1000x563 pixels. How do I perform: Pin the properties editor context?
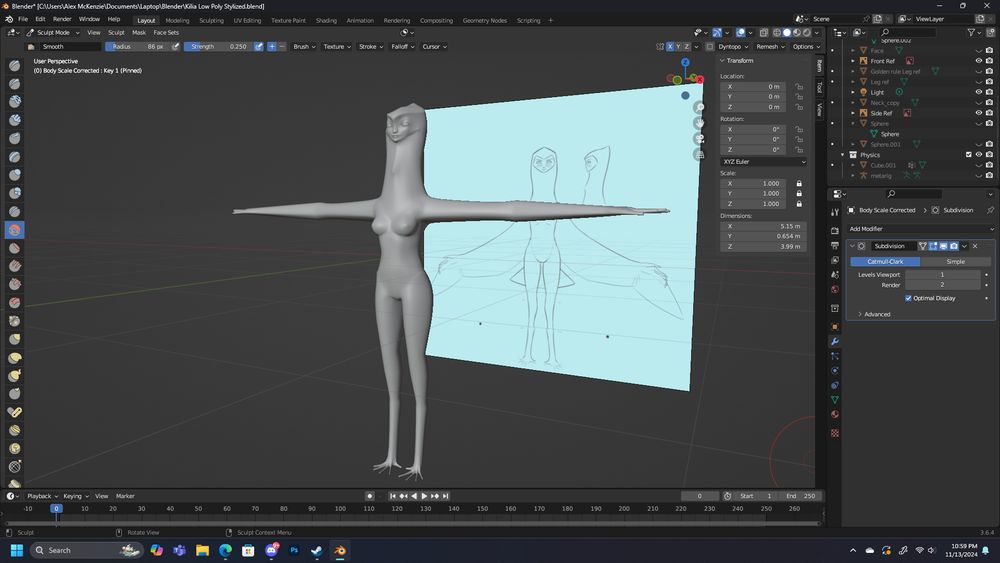click(x=990, y=210)
